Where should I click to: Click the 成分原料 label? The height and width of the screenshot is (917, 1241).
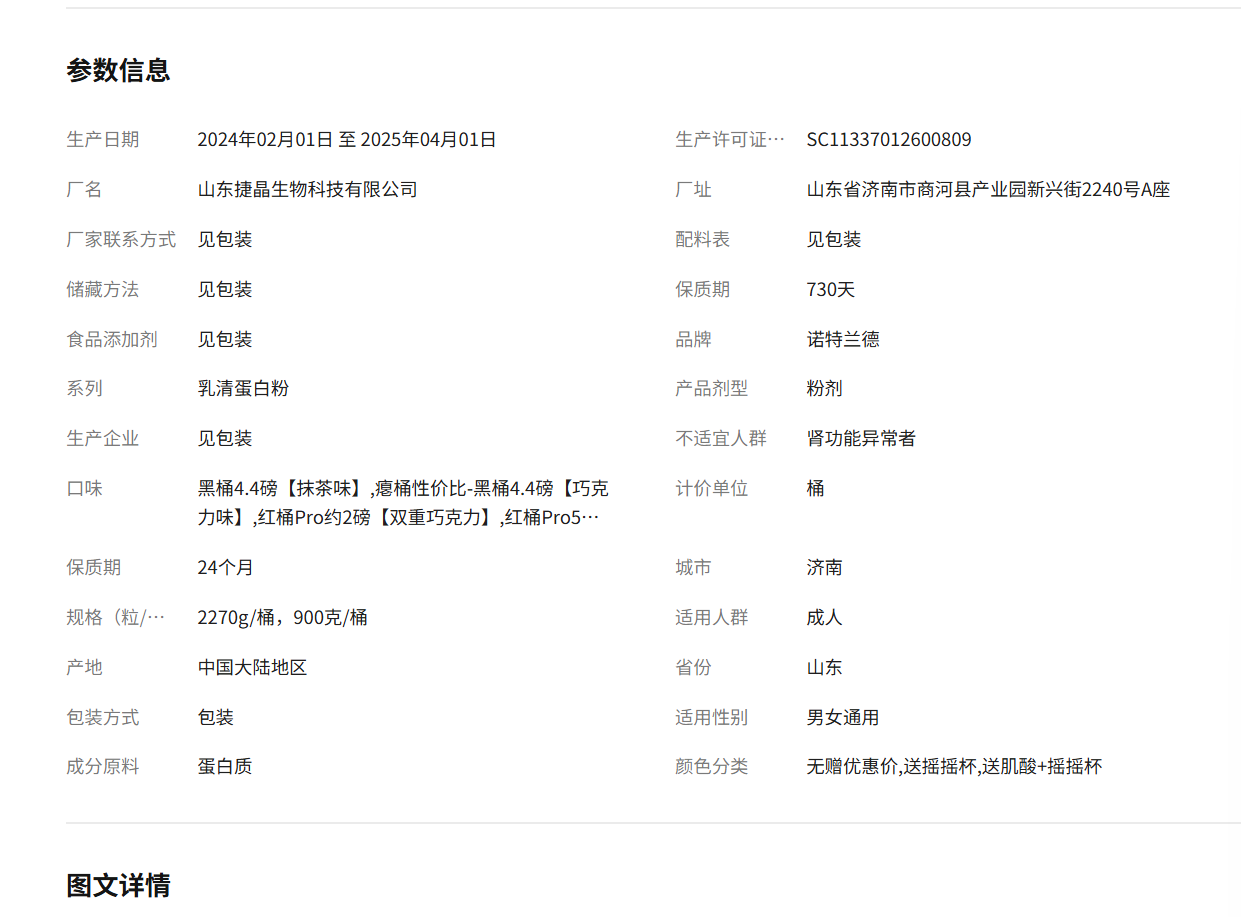103,767
